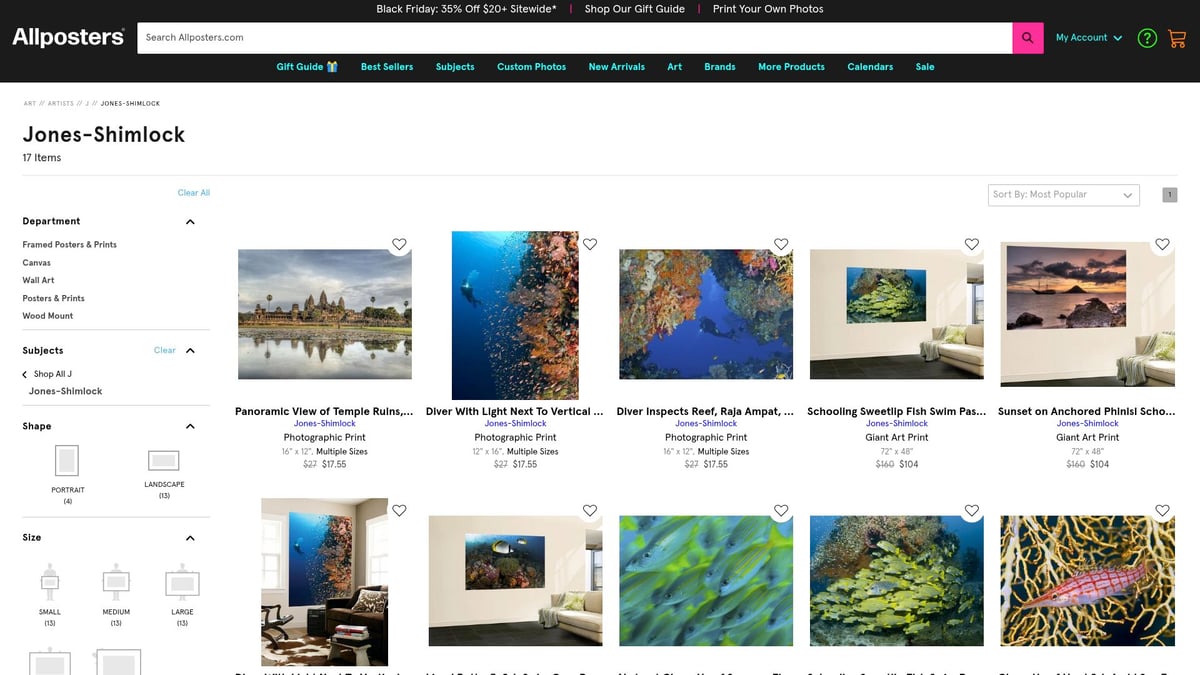Open the yellow schooling fish thumbnail
1200x675 pixels.
tap(896, 581)
